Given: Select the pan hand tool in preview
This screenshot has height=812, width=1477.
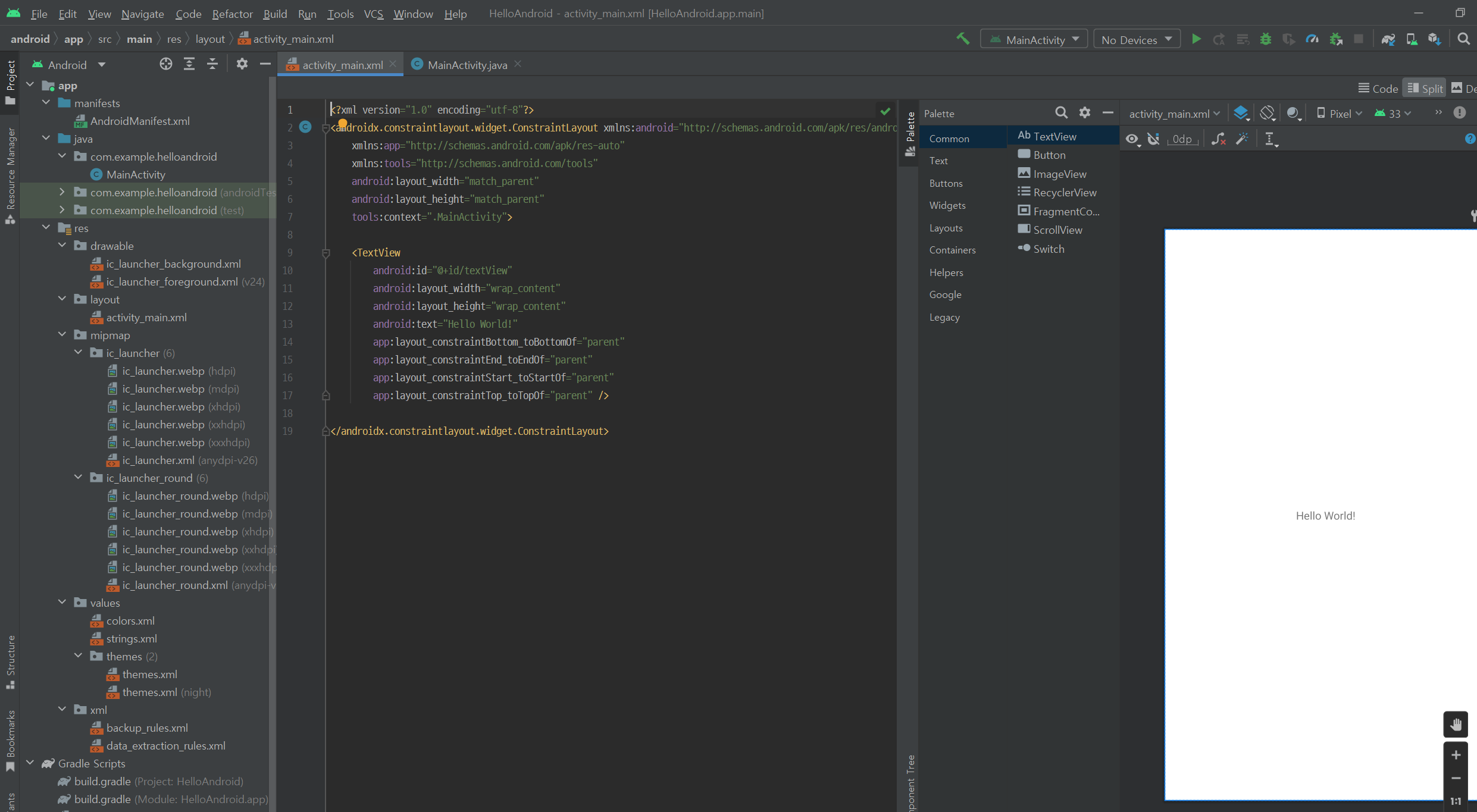Looking at the screenshot, I should [1456, 725].
